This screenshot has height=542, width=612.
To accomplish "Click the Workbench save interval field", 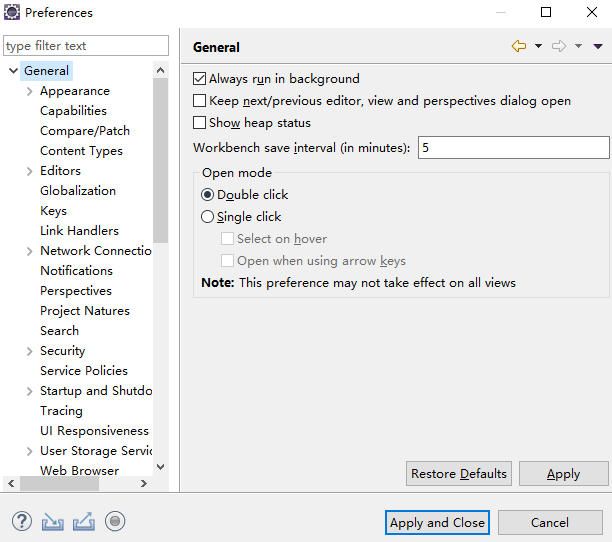I will coord(513,147).
